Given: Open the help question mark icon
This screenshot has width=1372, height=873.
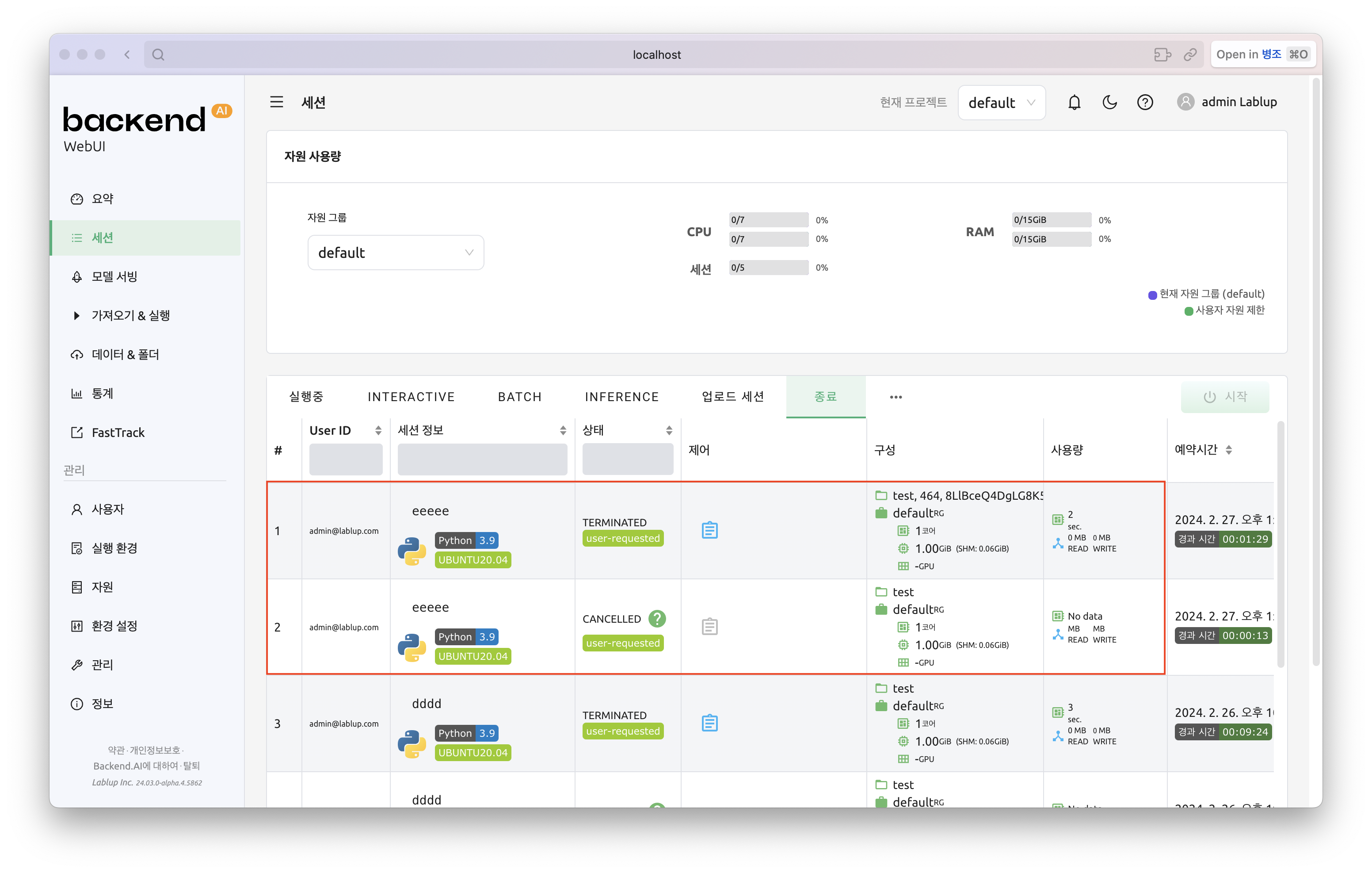Looking at the screenshot, I should click(x=1145, y=102).
